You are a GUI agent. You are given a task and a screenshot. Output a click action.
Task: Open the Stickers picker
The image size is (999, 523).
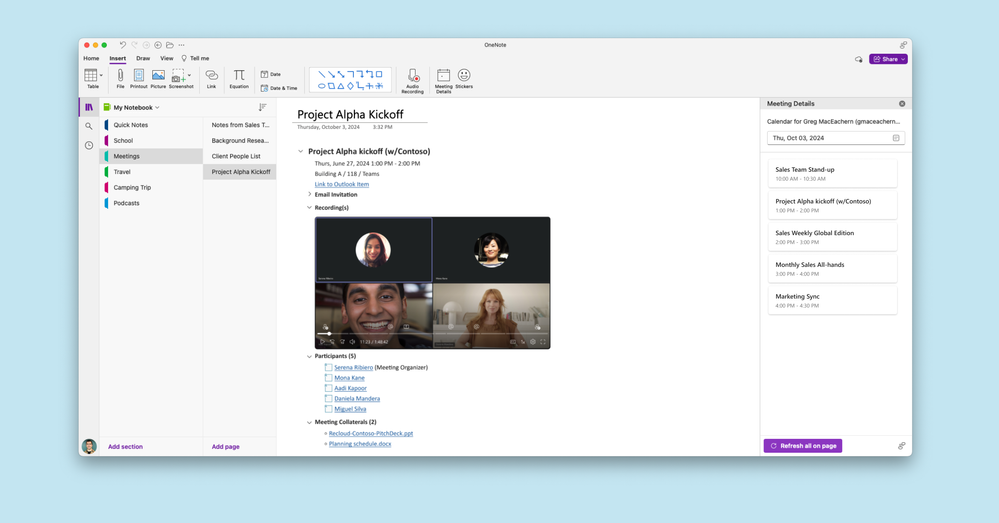464,78
